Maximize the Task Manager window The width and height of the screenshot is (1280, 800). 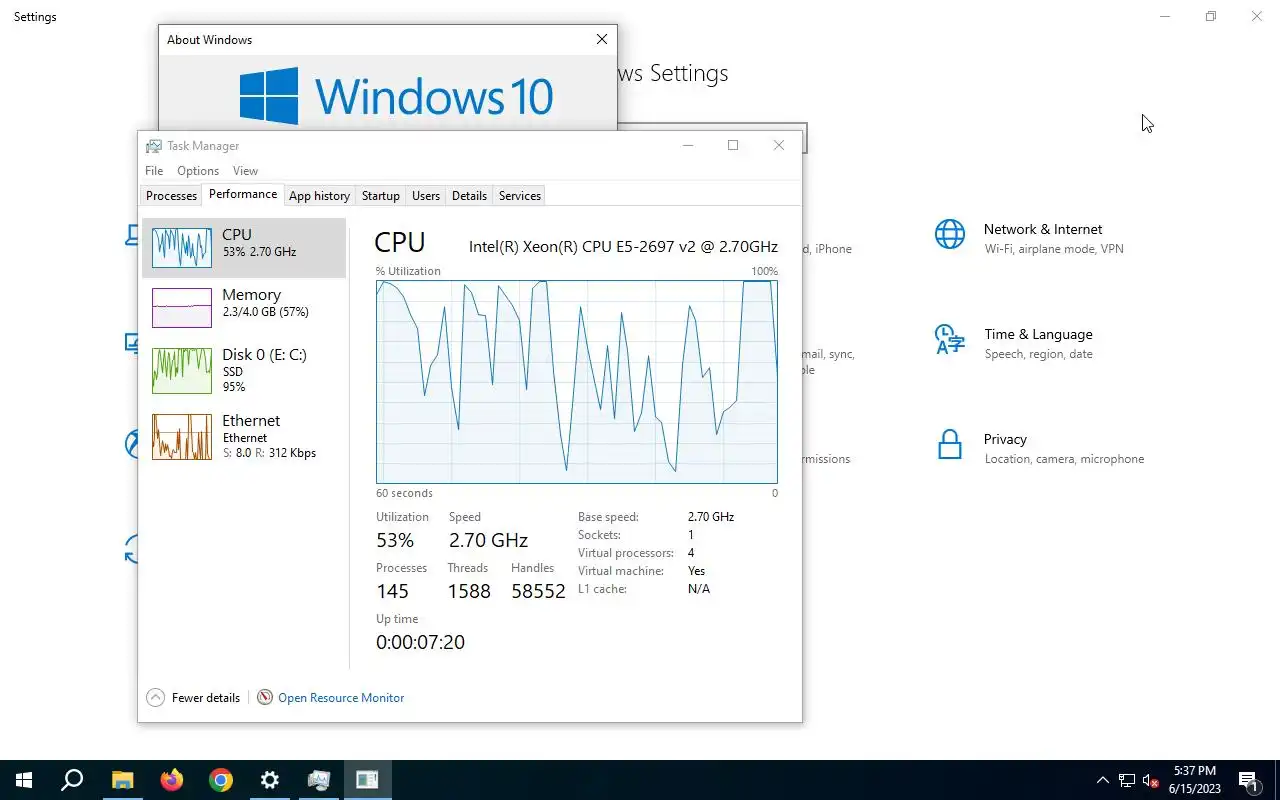tap(733, 145)
